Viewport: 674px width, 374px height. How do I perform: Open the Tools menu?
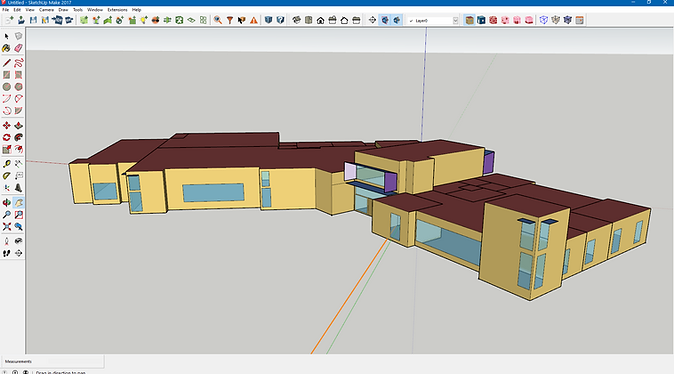click(x=78, y=9)
